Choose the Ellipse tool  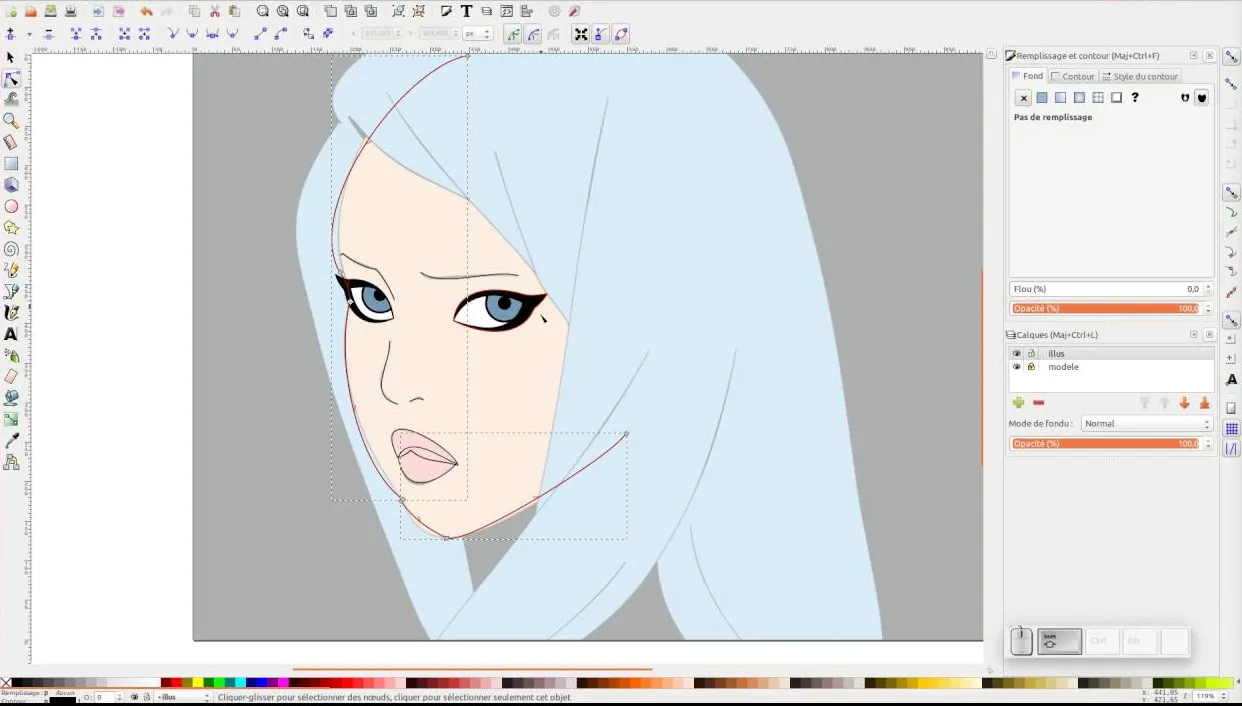pyautogui.click(x=11, y=206)
